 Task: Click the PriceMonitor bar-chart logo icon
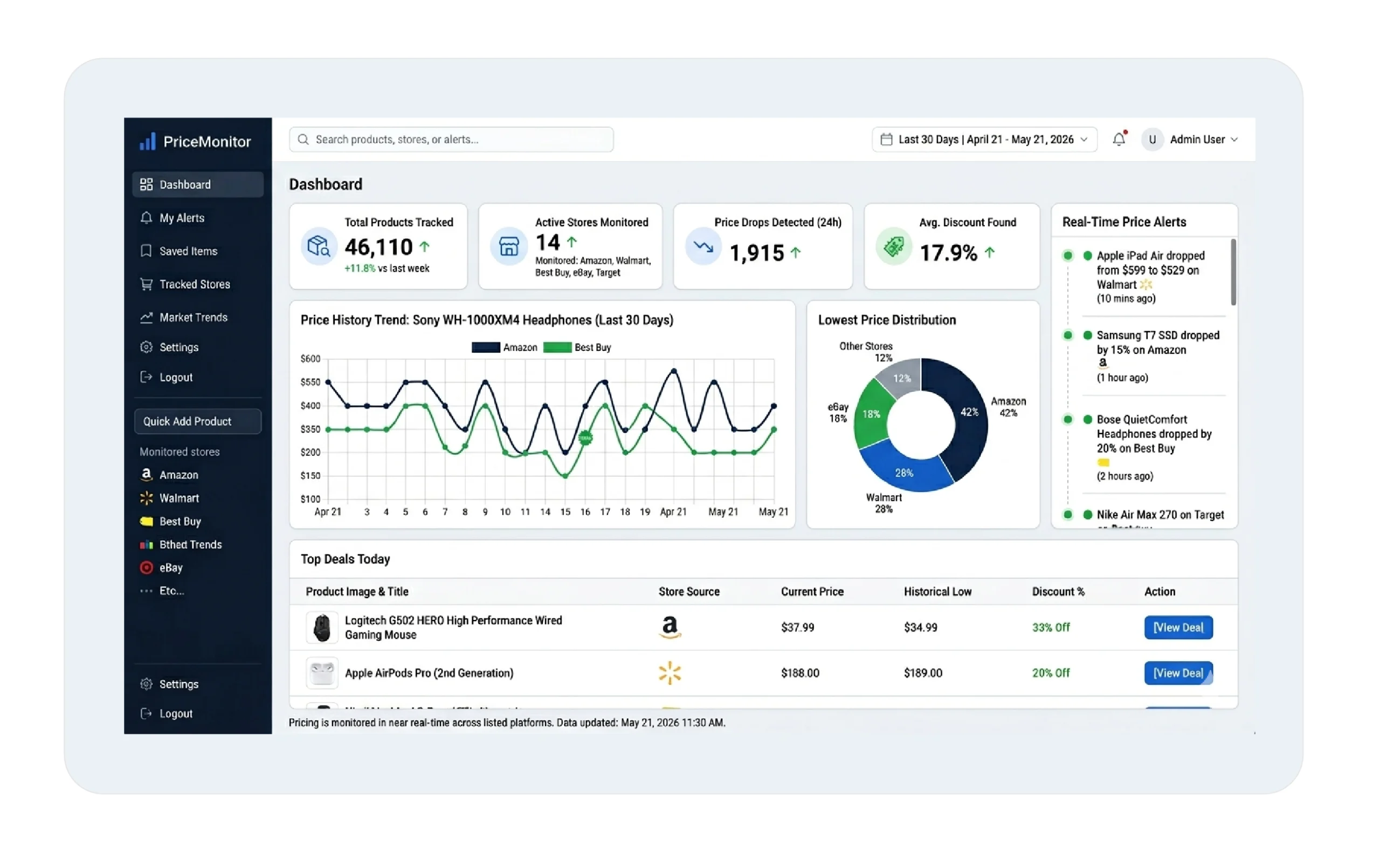[147, 141]
